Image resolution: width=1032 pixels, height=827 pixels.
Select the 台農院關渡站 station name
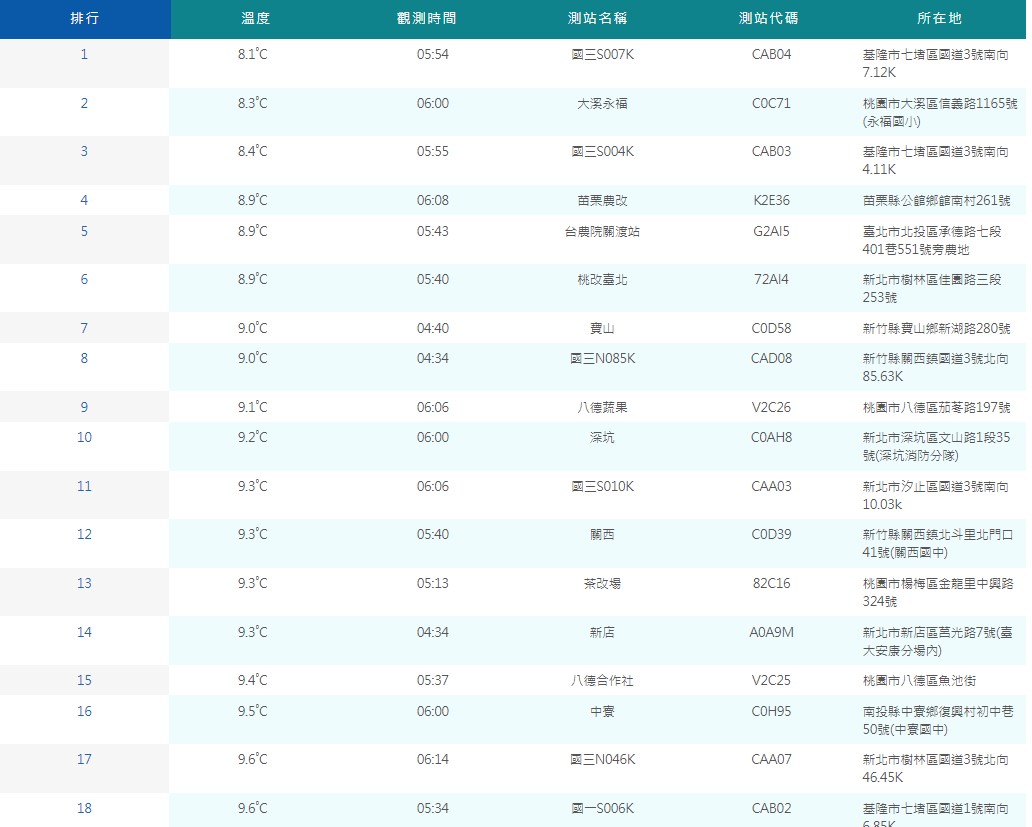click(602, 232)
